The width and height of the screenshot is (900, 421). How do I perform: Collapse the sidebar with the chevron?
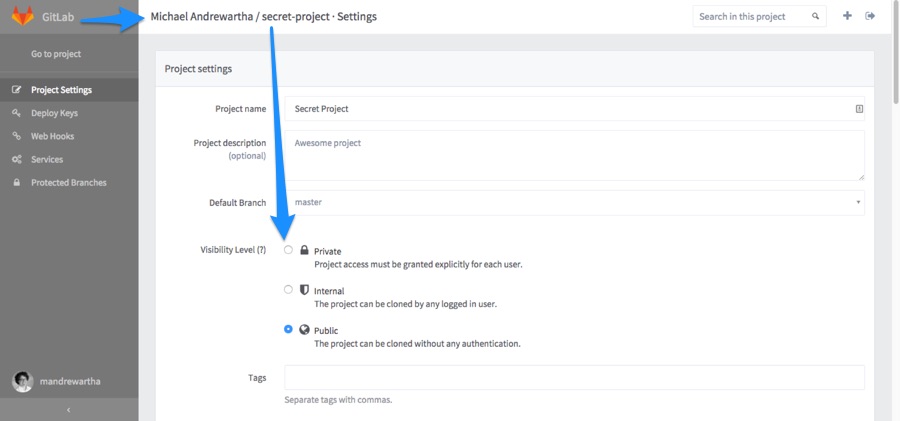pyautogui.click(x=69, y=410)
